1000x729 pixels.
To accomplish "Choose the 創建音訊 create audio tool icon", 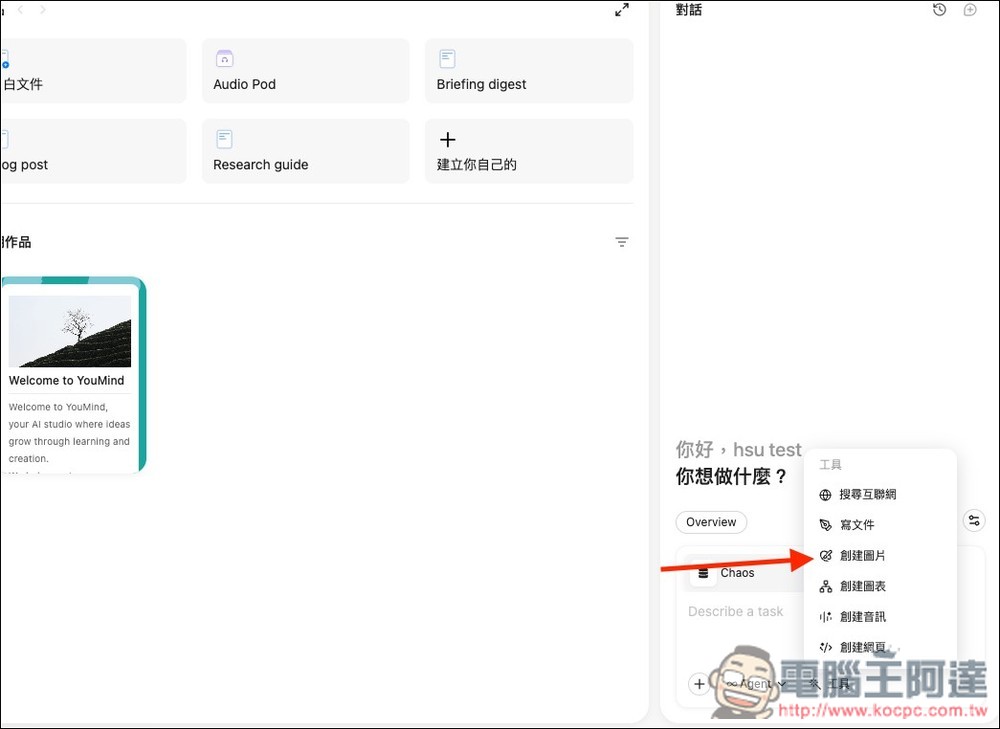I will [825, 617].
